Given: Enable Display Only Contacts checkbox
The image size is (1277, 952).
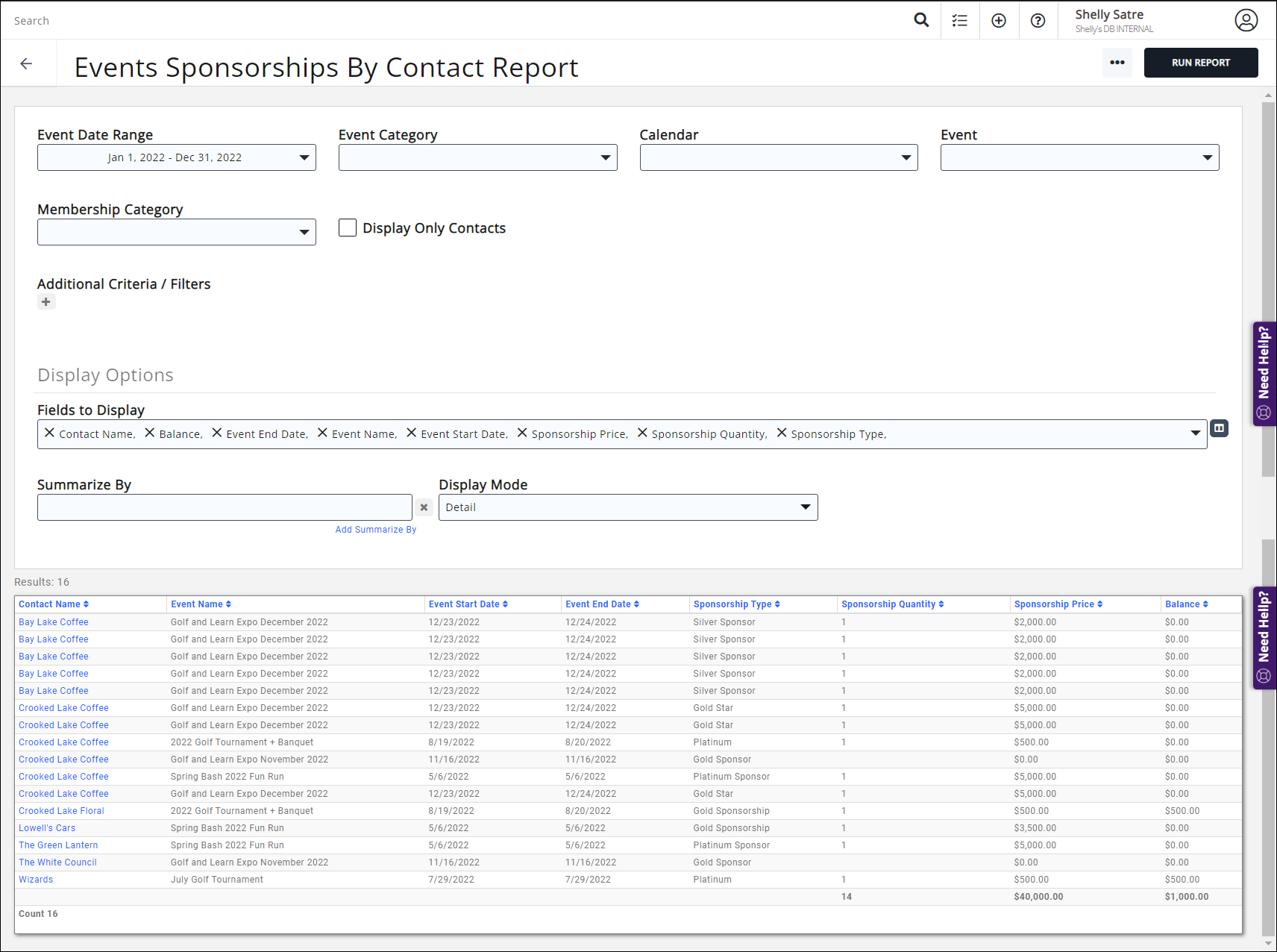Looking at the screenshot, I should [x=348, y=228].
